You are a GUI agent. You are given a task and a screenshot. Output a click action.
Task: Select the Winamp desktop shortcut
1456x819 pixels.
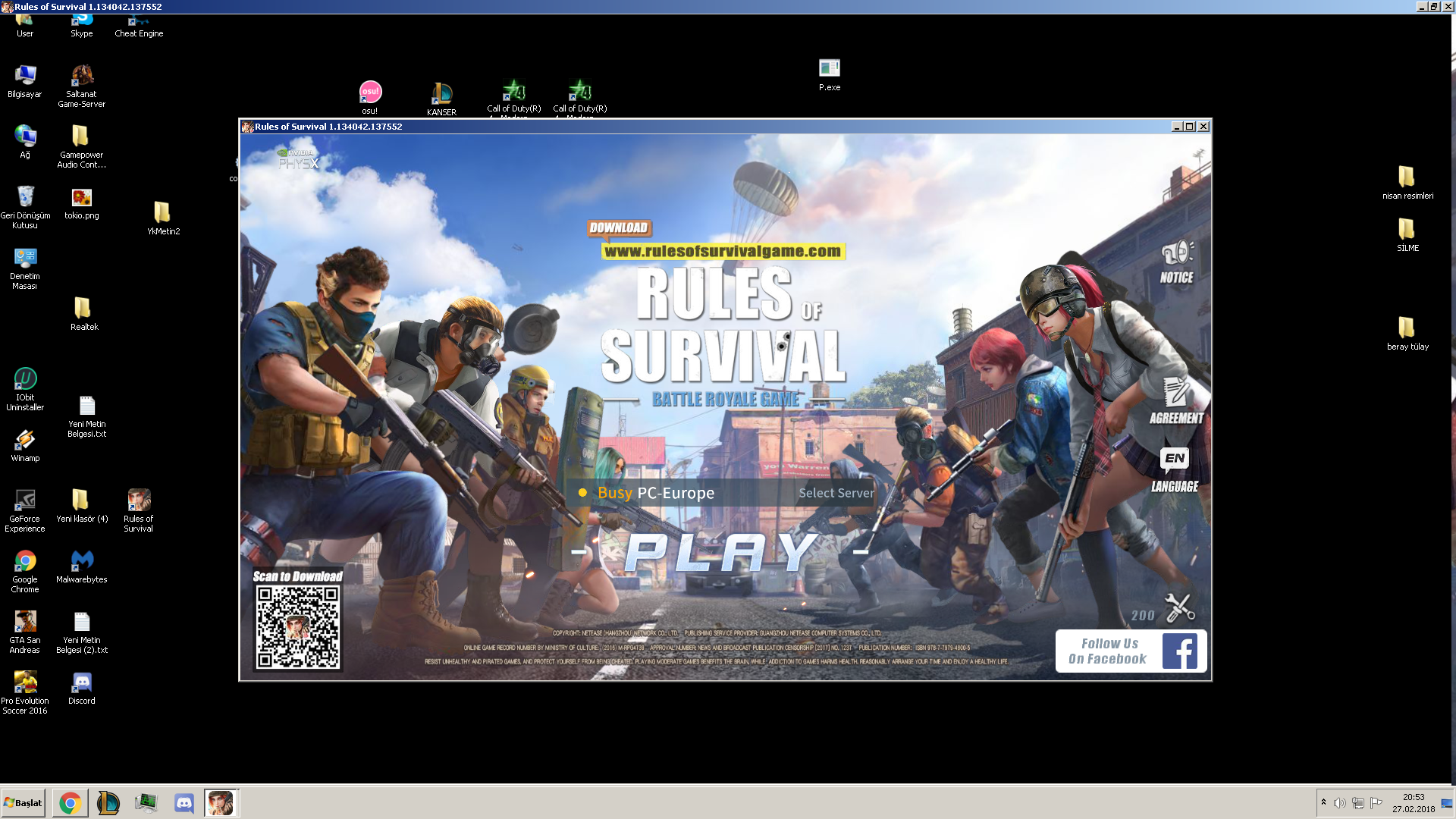pyautogui.click(x=25, y=445)
